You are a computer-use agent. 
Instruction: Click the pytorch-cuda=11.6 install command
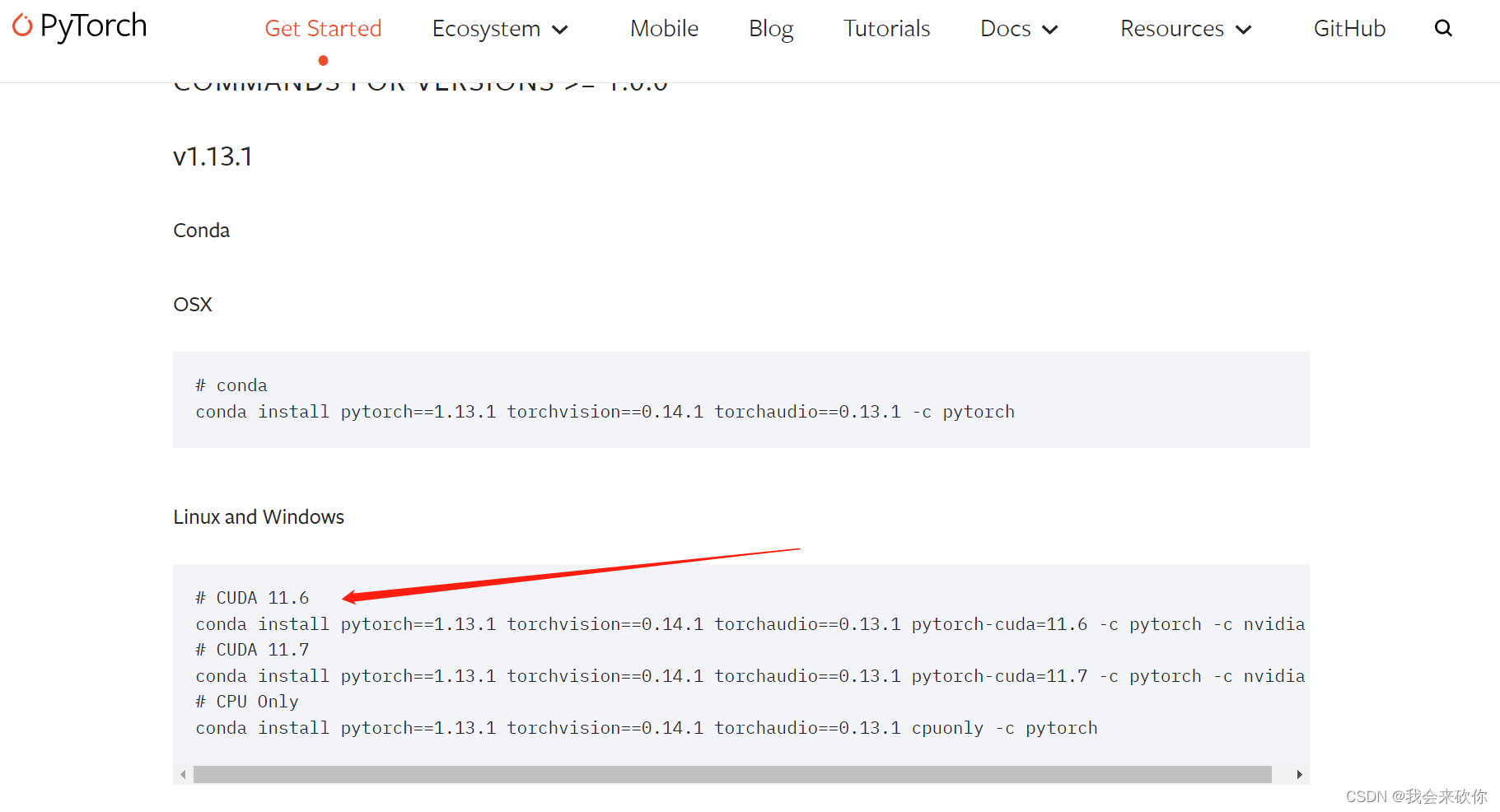tap(750, 624)
